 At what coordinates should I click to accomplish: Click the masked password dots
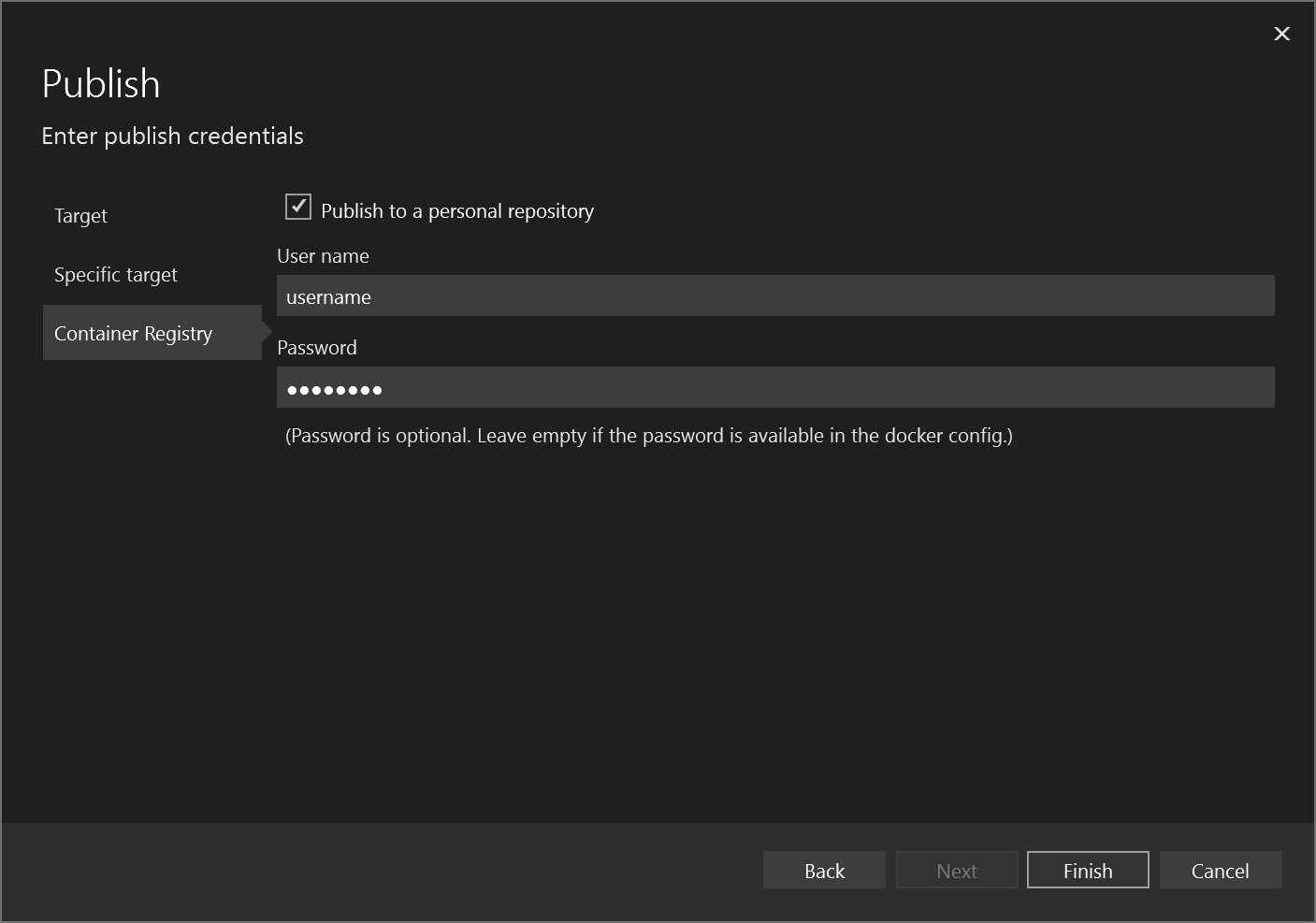pyautogui.click(x=334, y=388)
